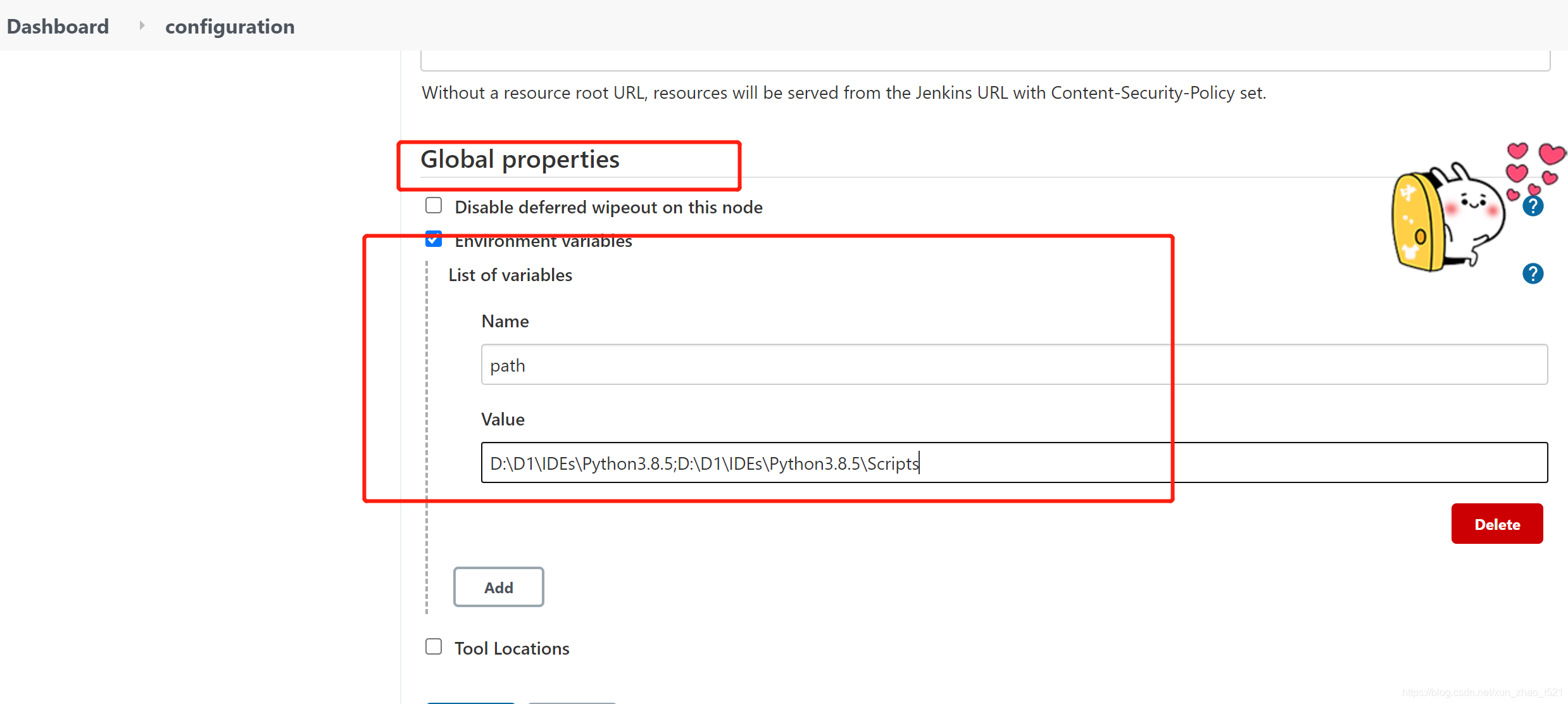
Task: Focus the variable Name field containing path
Action: coord(1014,365)
